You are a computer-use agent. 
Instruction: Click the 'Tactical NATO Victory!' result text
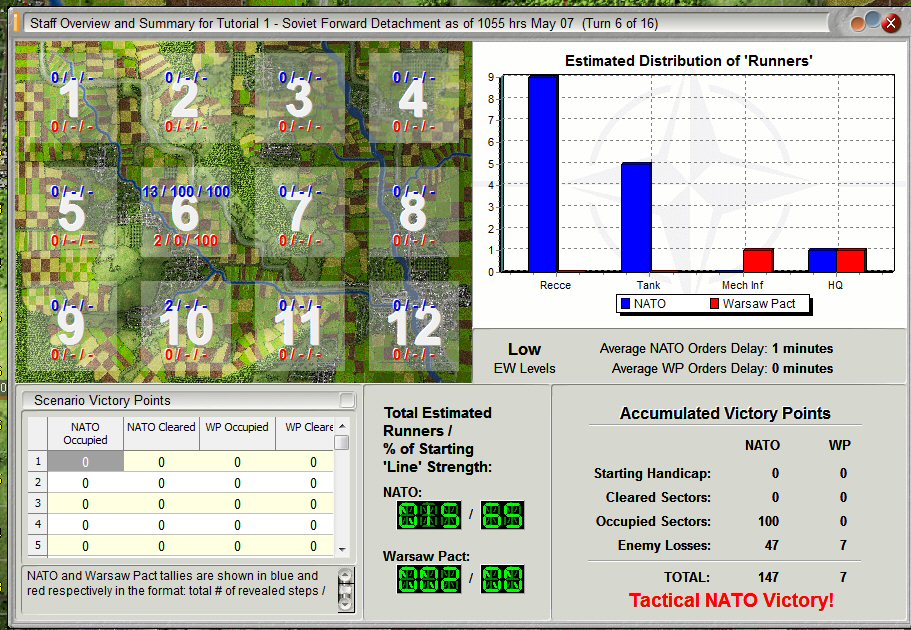(x=731, y=600)
